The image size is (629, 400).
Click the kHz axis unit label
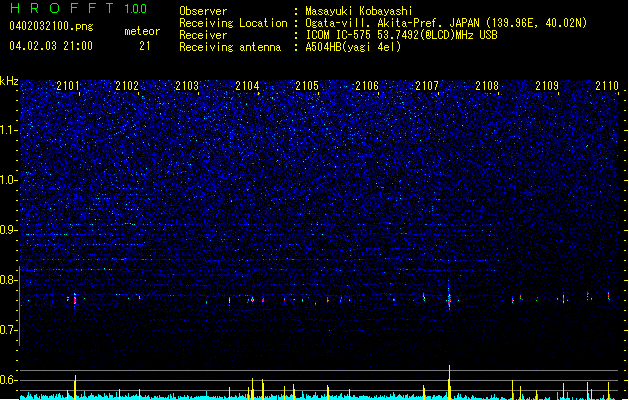point(9,81)
